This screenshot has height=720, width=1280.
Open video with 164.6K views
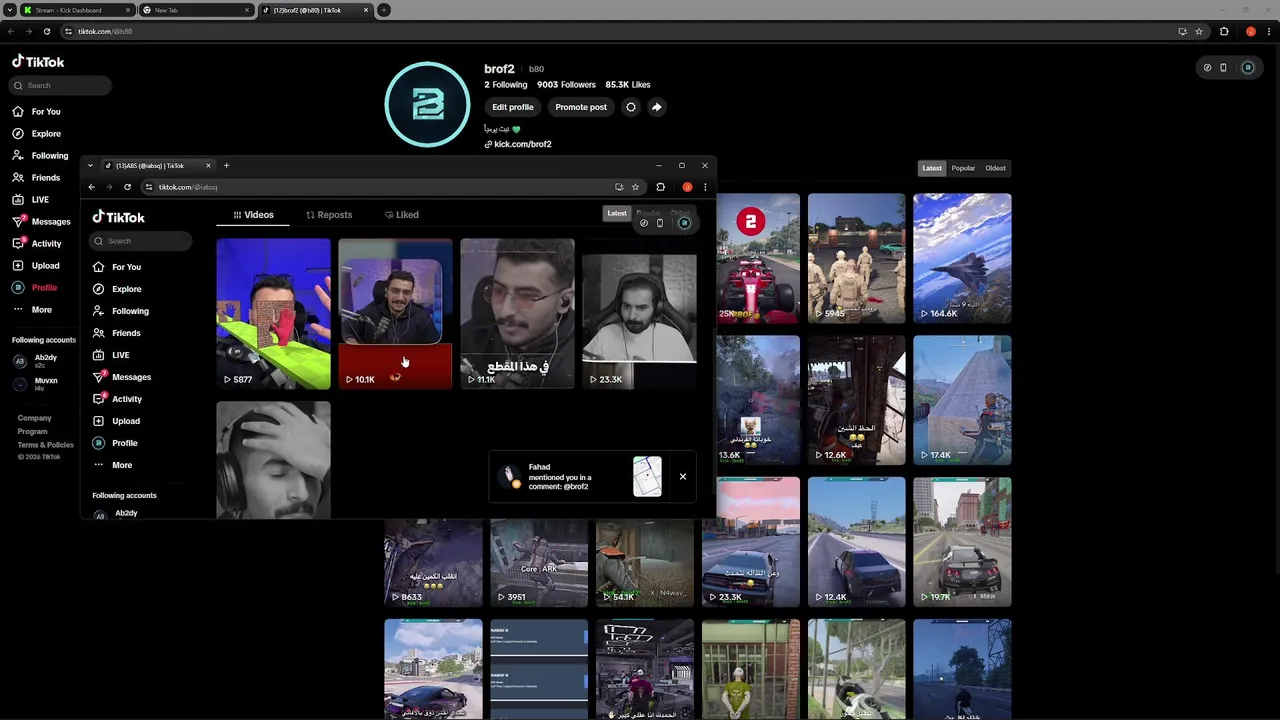click(x=962, y=258)
